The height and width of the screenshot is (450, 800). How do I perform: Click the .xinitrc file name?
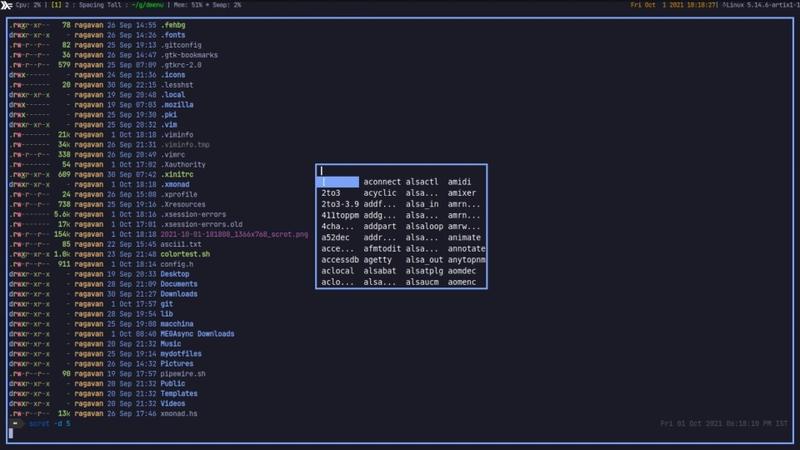tap(177, 174)
